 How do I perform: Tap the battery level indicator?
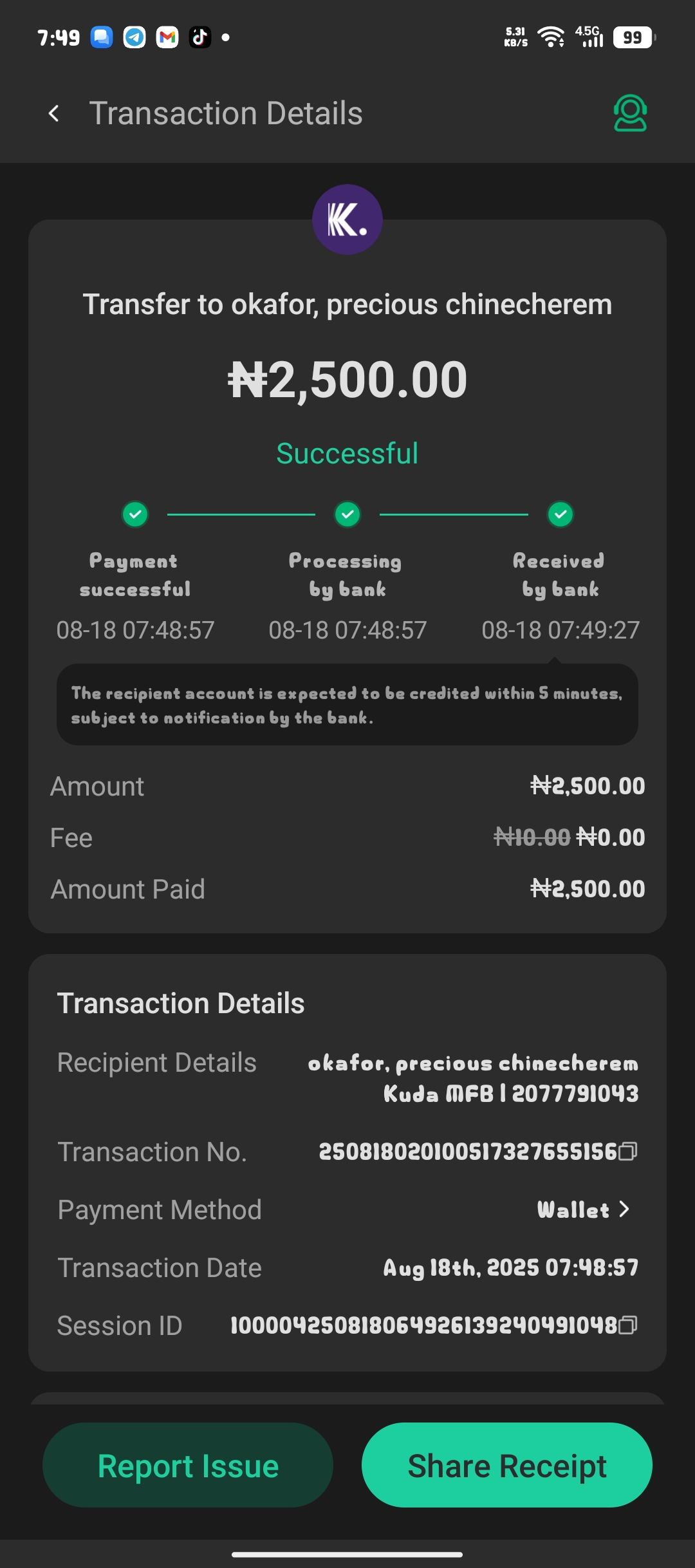633,37
